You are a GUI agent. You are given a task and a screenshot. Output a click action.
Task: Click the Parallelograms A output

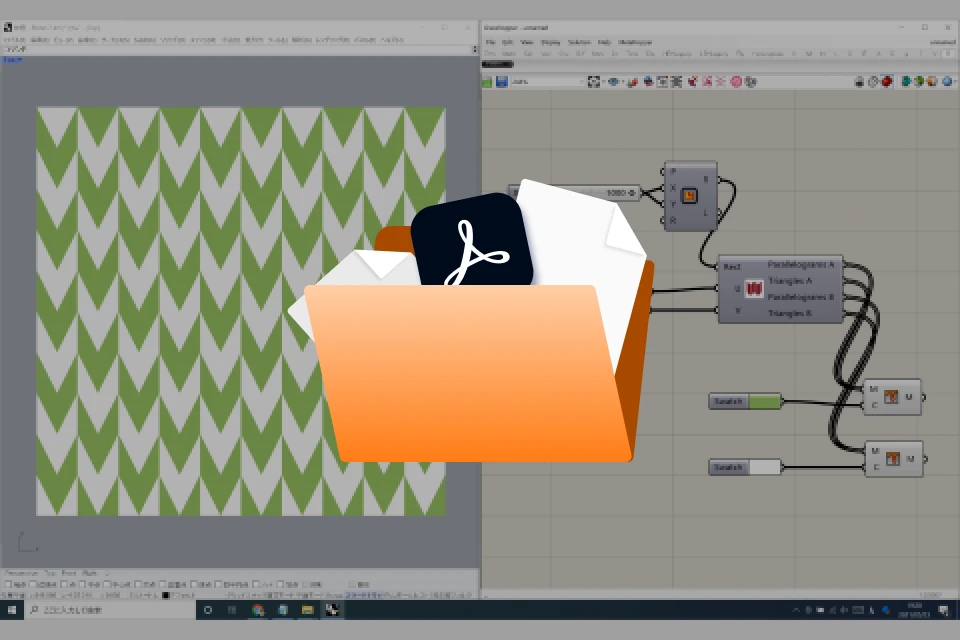coord(801,265)
